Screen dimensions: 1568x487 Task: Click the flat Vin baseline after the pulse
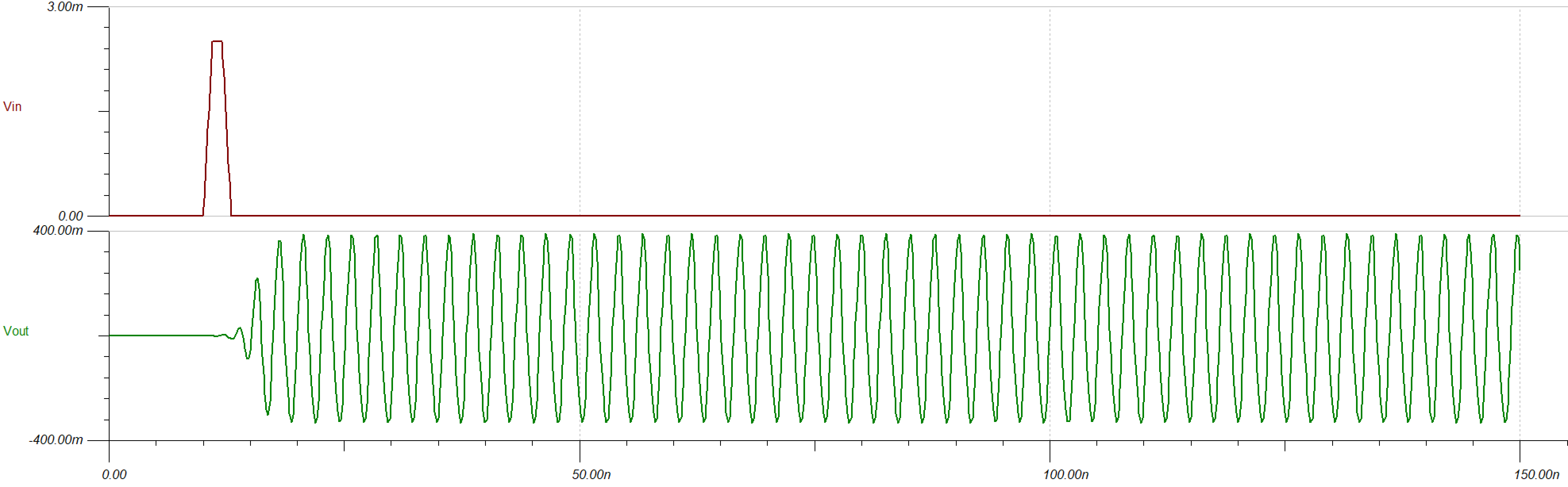point(791,215)
